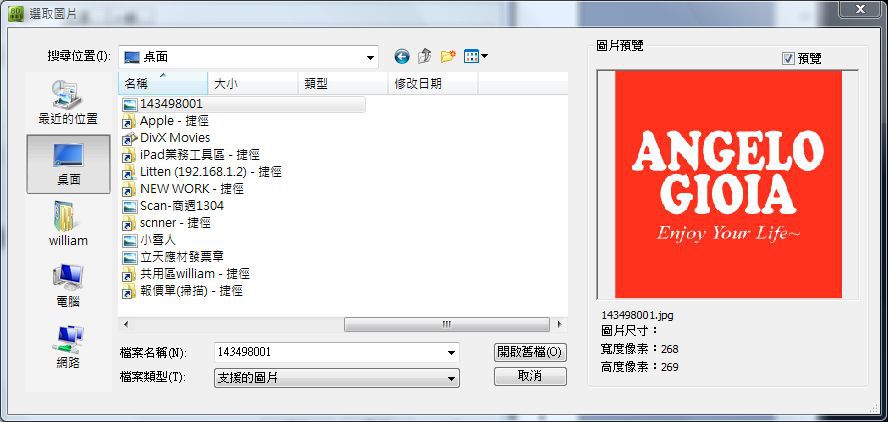Image resolution: width=888 pixels, height=422 pixels.
Task: Click the 高度像素 value 269
Action: tap(669, 367)
